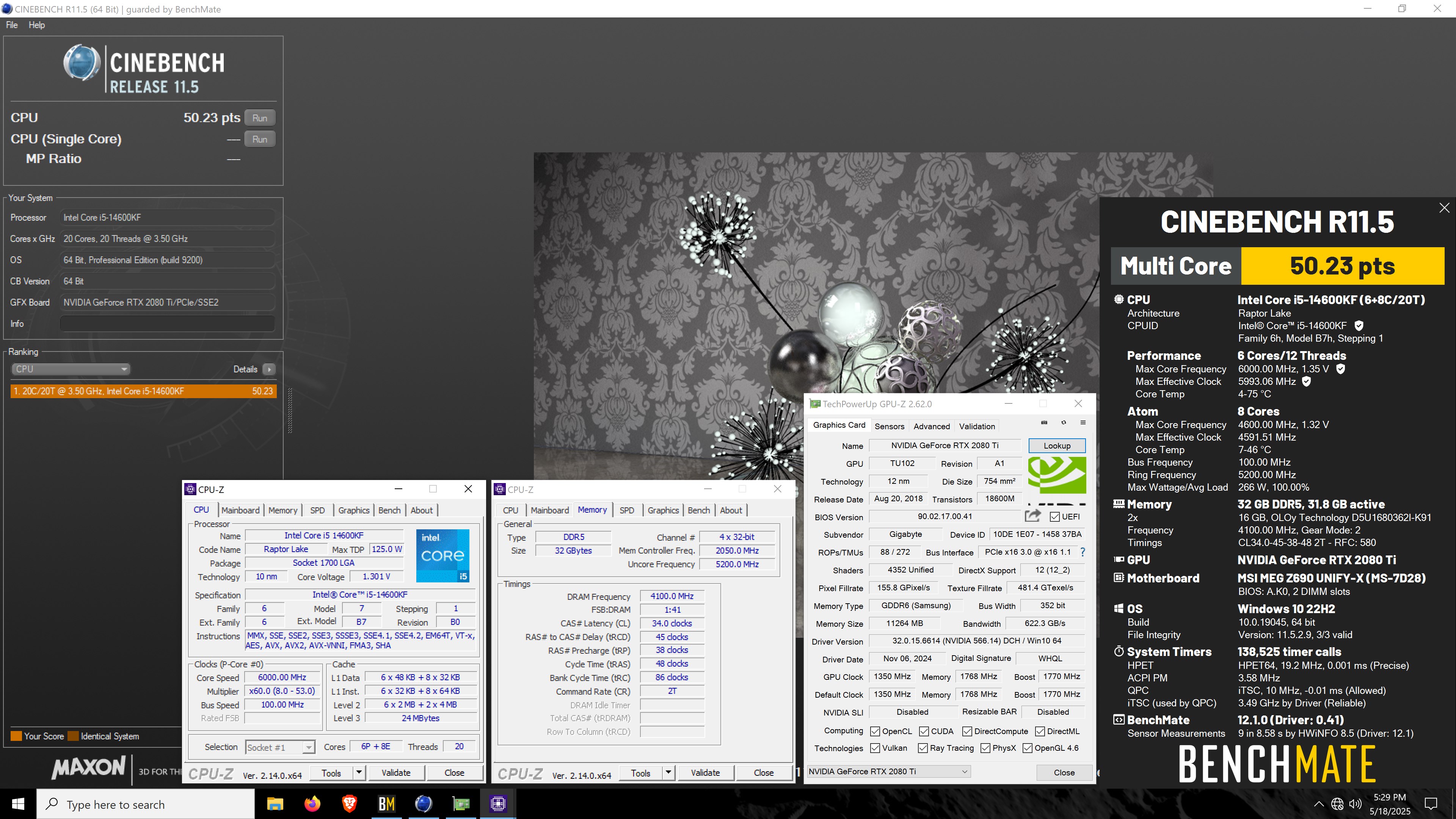Click the Lookup button in GPU-Z

click(x=1057, y=446)
